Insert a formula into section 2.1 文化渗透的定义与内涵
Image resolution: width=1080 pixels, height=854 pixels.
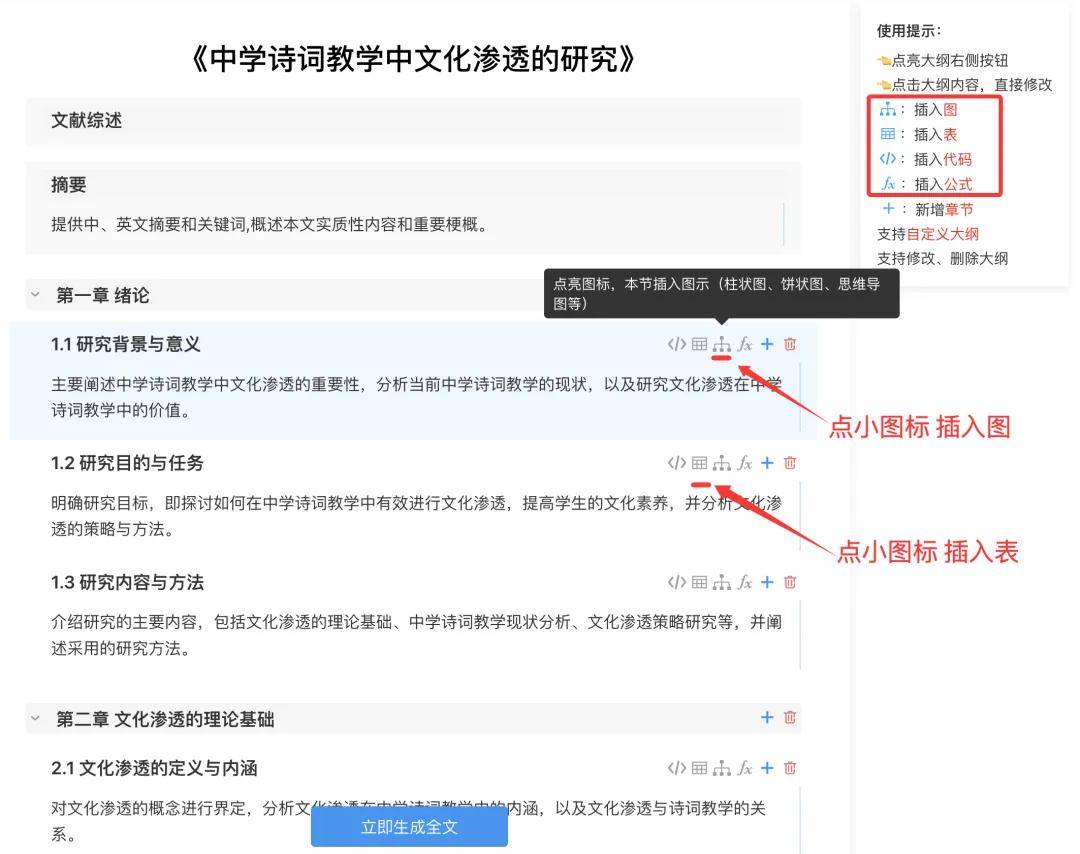coord(745,767)
